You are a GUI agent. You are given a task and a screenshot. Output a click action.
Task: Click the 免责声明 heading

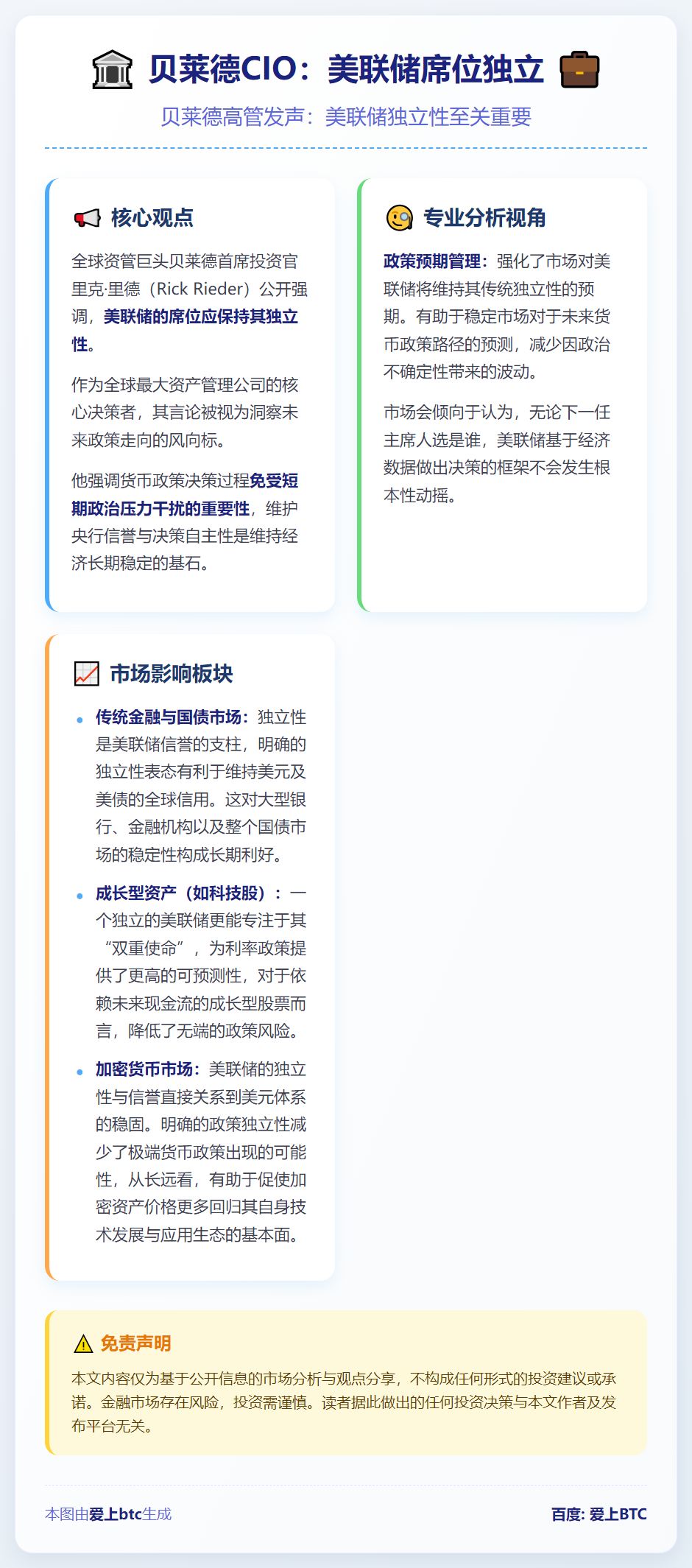coord(136,1344)
